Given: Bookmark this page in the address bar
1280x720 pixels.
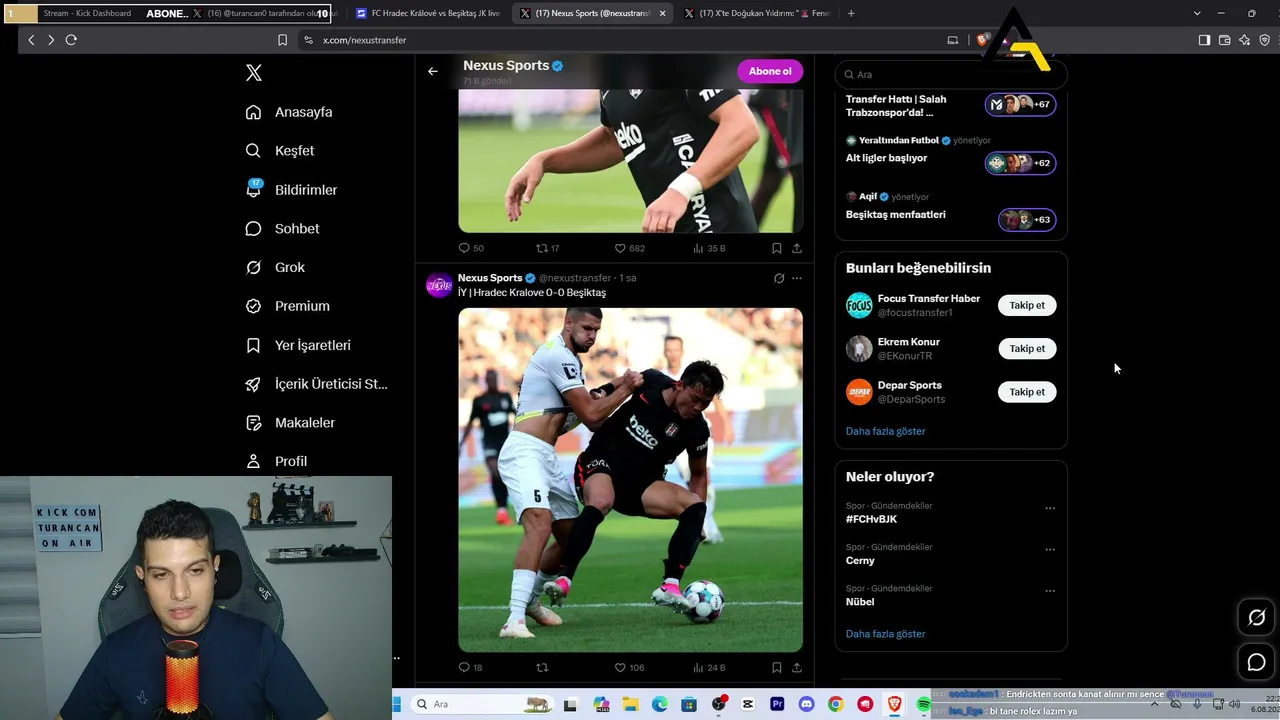Looking at the screenshot, I should [x=282, y=40].
